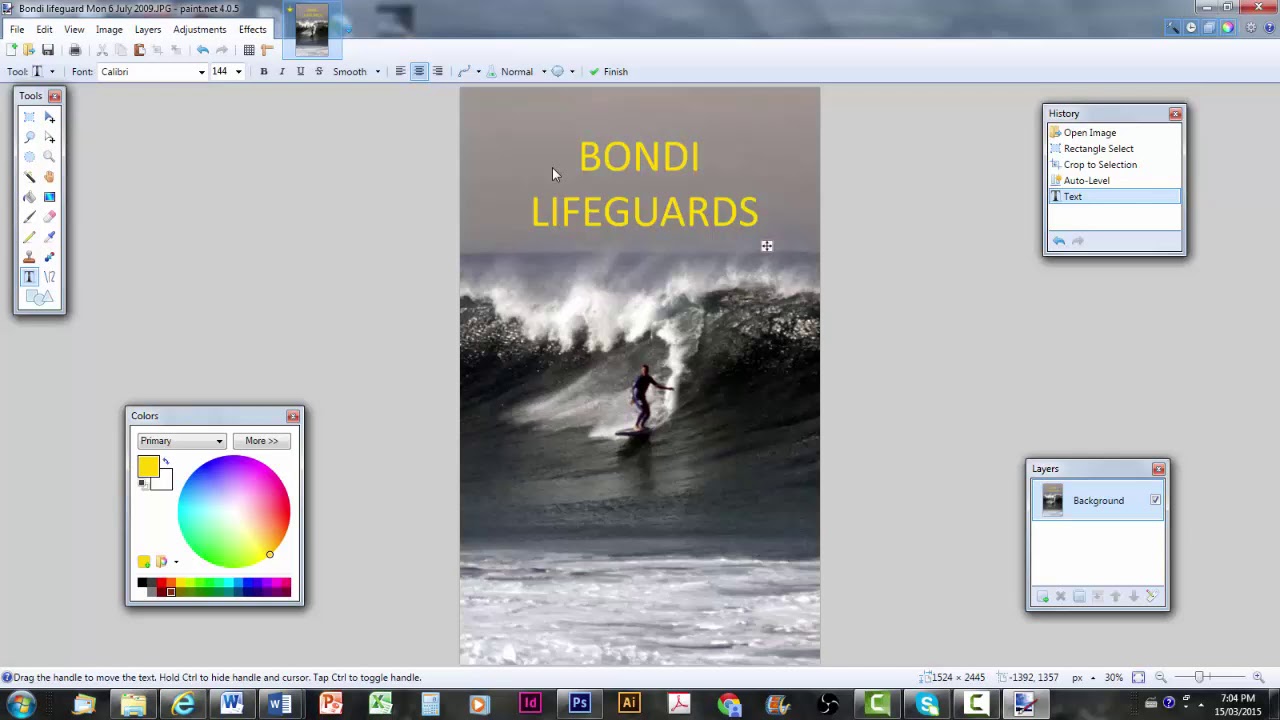Select the Move Selected Pixels tool

click(49, 117)
